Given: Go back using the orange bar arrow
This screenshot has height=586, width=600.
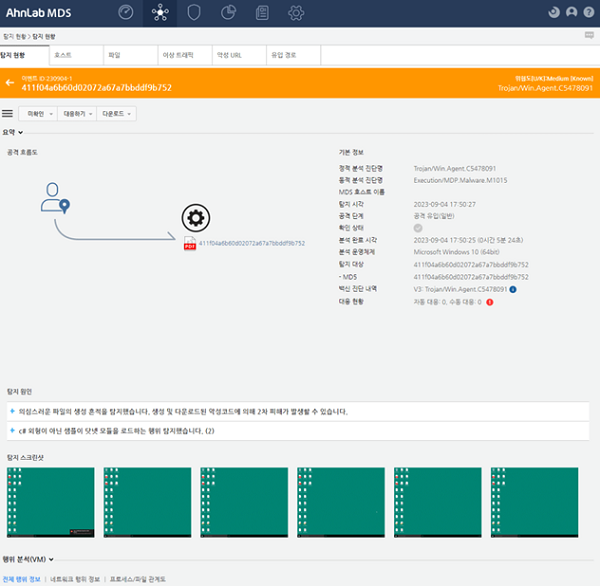Looking at the screenshot, I should pyautogui.click(x=10, y=83).
